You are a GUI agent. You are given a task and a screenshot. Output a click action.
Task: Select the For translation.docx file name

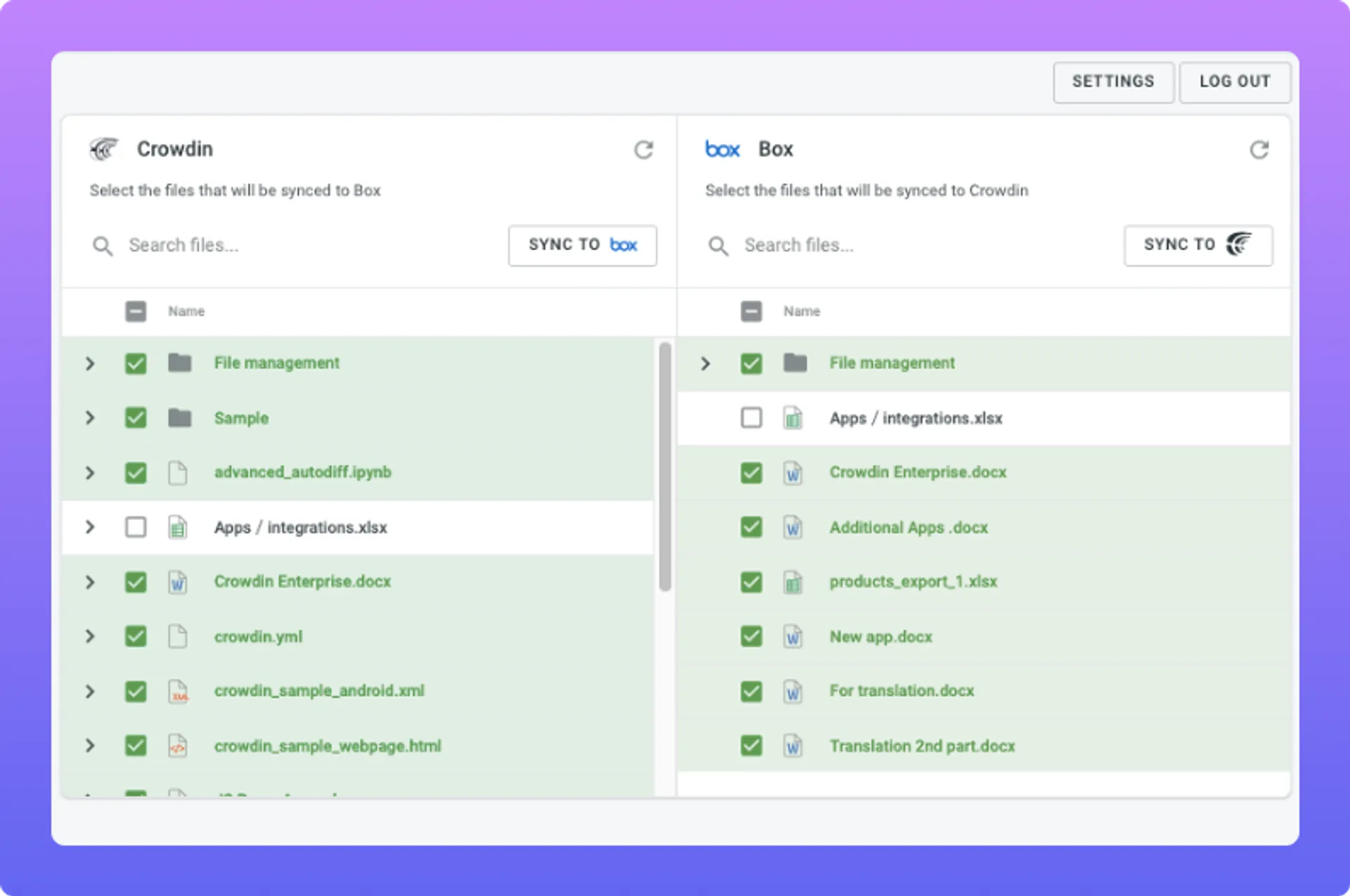(901, 691)
